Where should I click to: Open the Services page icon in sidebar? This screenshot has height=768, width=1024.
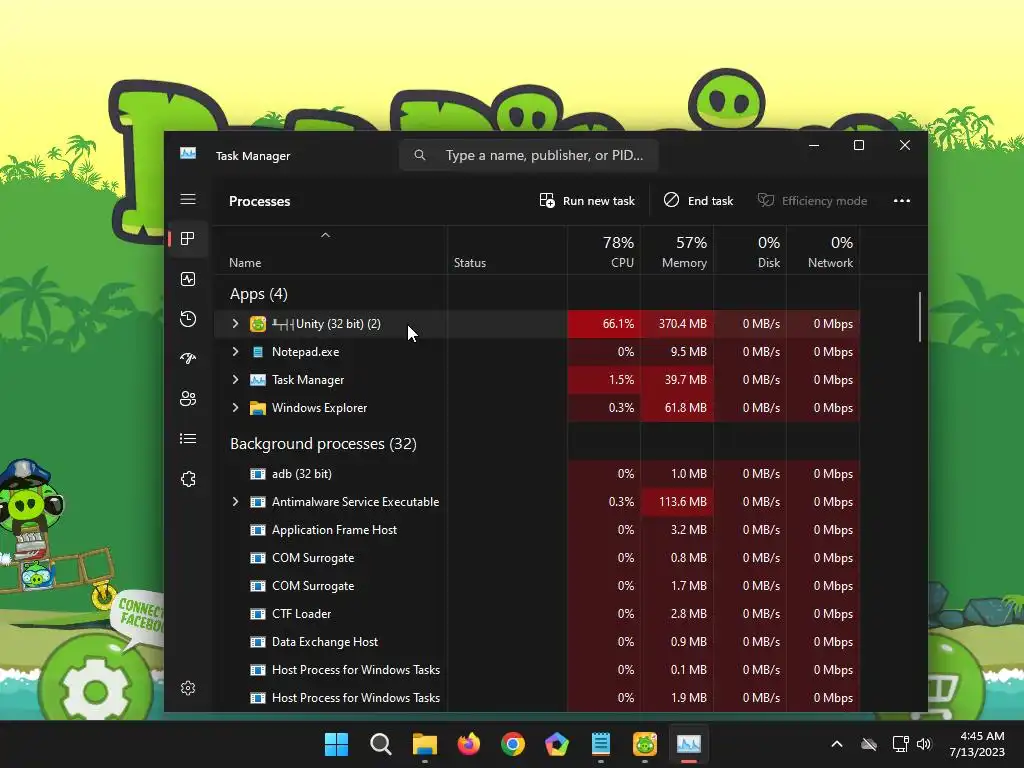click(x=188, y=479)
